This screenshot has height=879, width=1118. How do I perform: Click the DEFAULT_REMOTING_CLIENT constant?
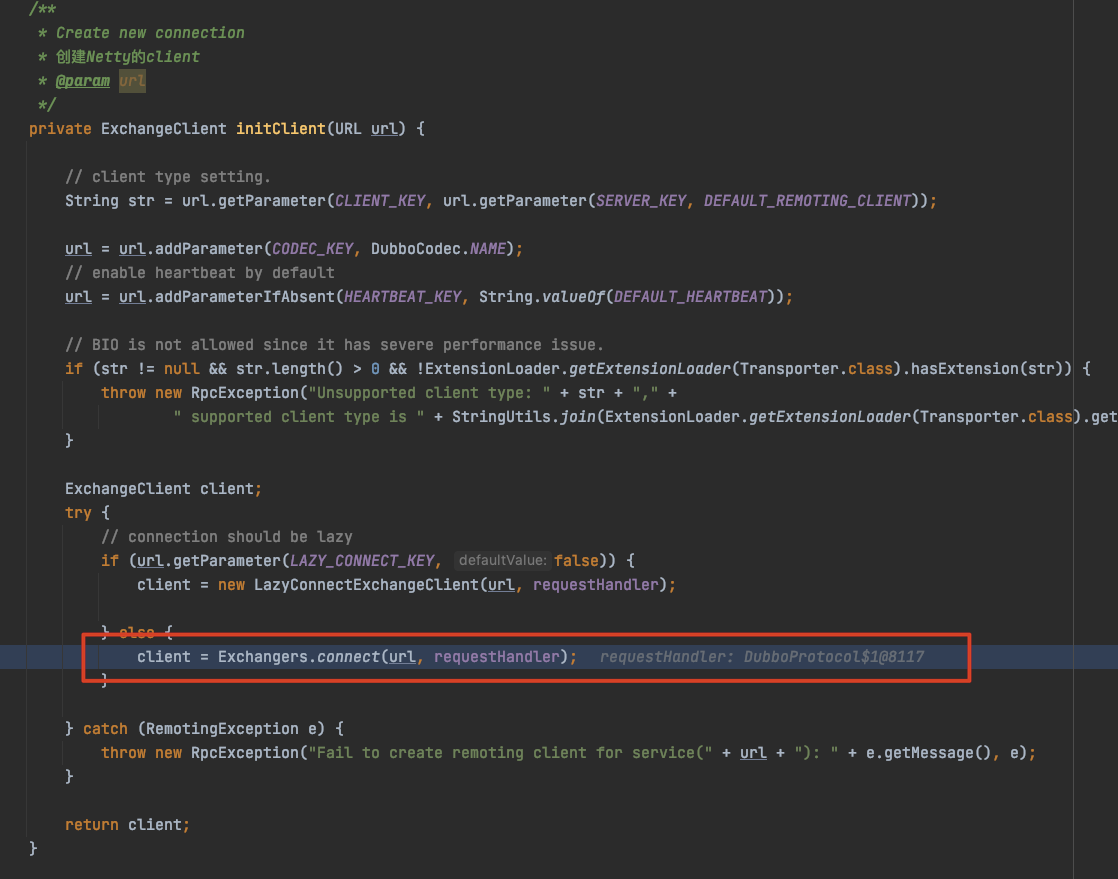coord(807,201)
